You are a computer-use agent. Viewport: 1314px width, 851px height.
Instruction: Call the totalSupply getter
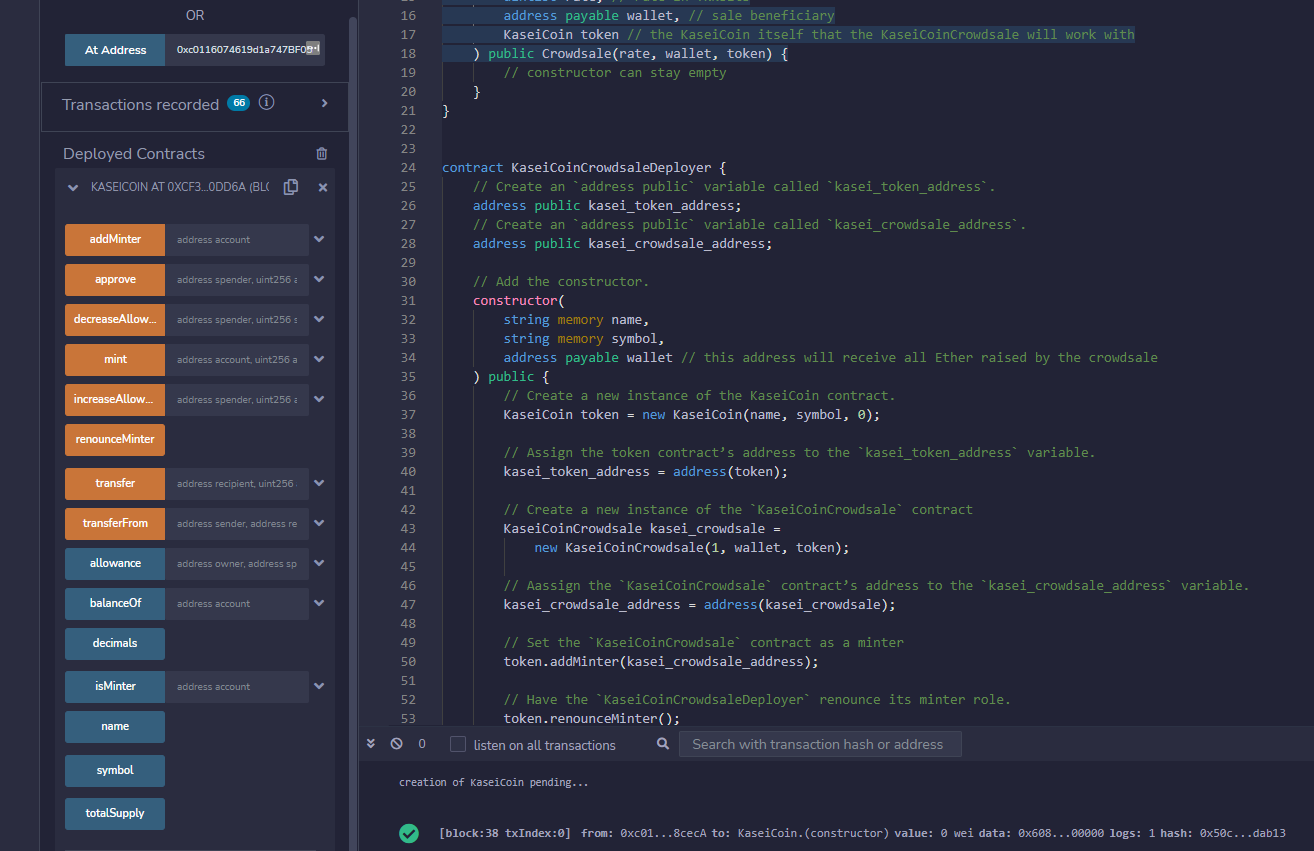click(115, 813)
